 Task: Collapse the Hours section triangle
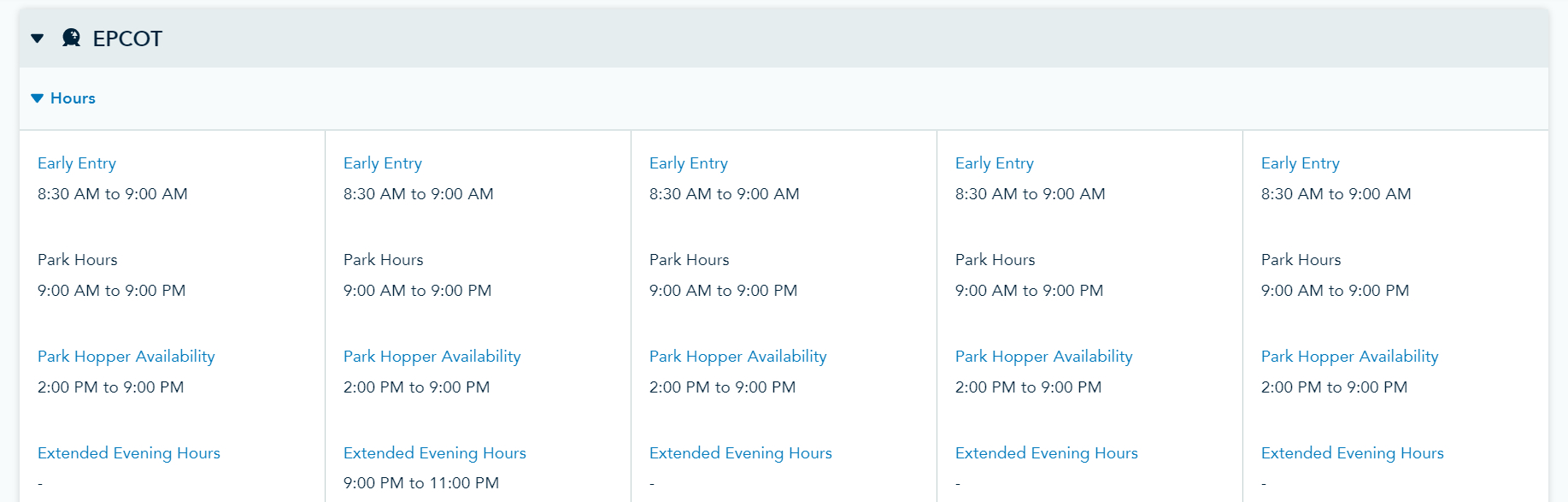37,98
